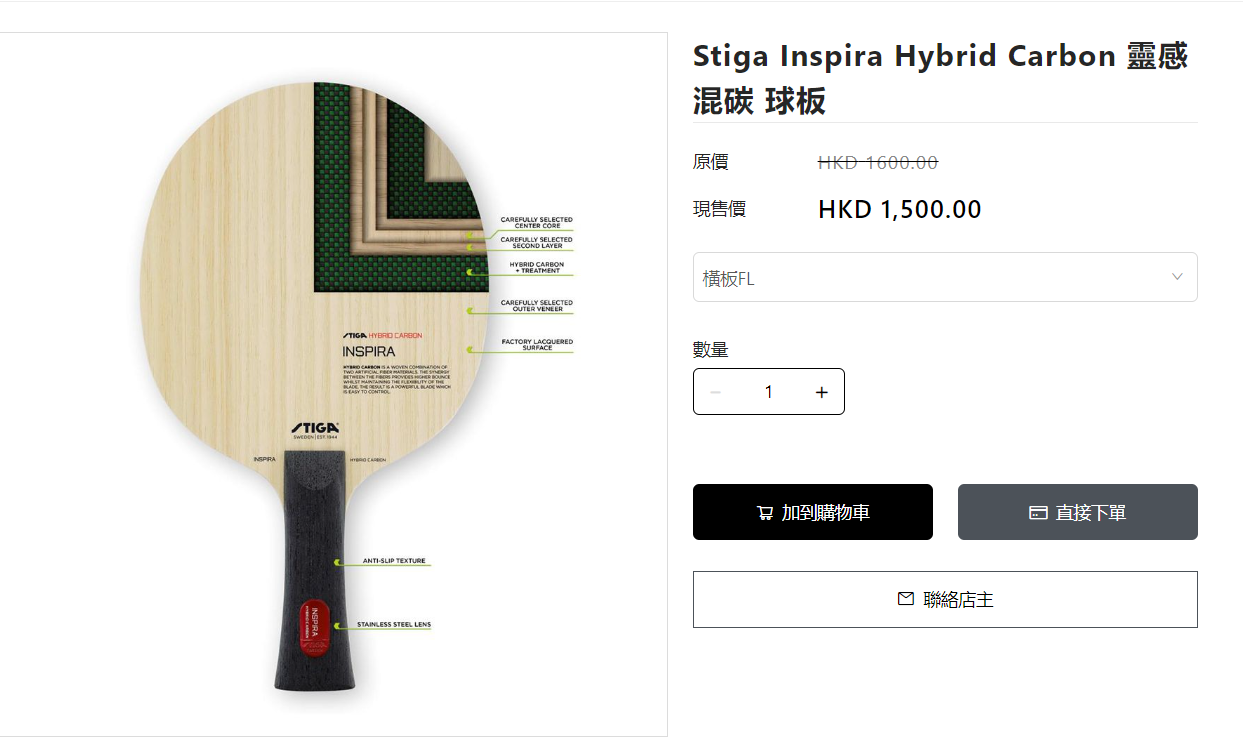The height and width of the screenshot is (745, 1243).
Task: Order now with 直接下單 button
Action: point(1078,512)
